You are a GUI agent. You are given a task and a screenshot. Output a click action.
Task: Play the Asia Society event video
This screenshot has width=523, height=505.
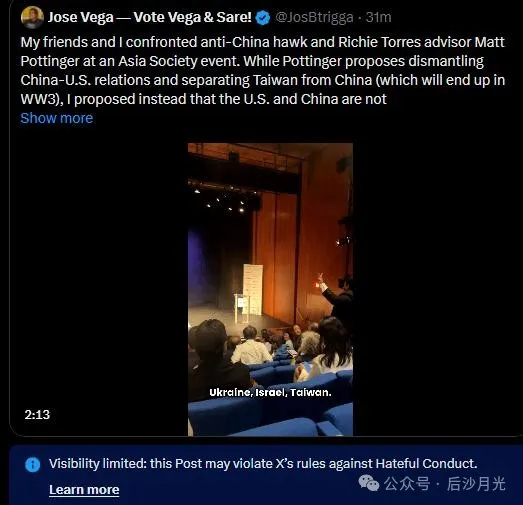270,290
